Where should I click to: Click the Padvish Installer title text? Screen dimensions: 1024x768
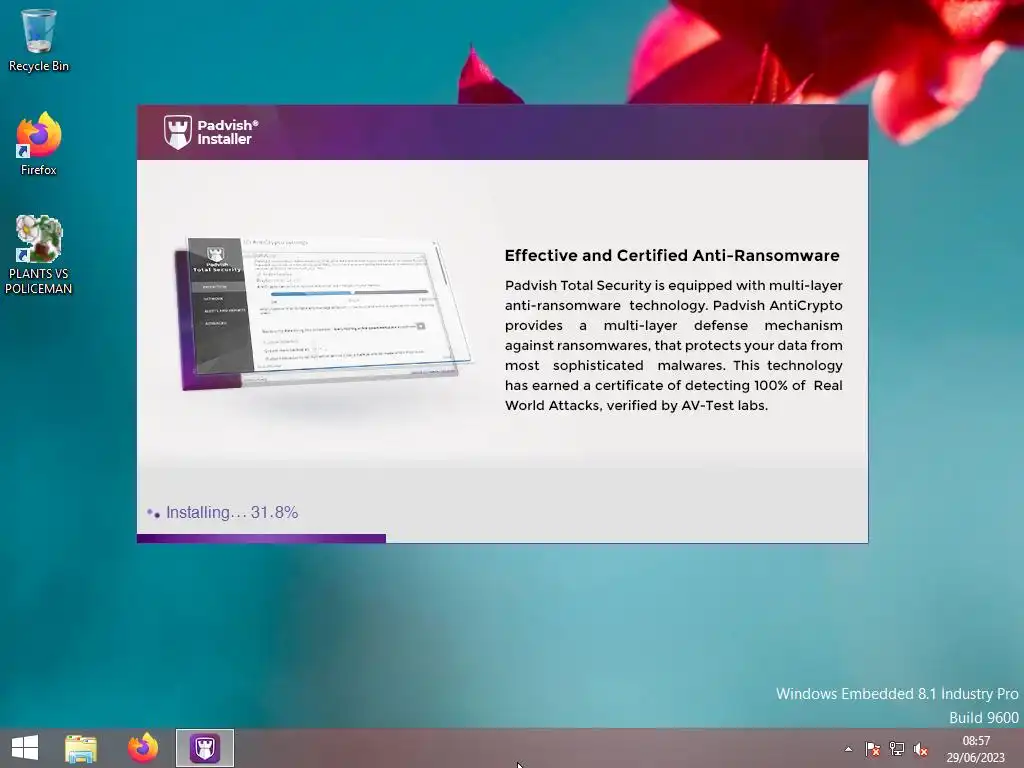[x=227, y=132]
